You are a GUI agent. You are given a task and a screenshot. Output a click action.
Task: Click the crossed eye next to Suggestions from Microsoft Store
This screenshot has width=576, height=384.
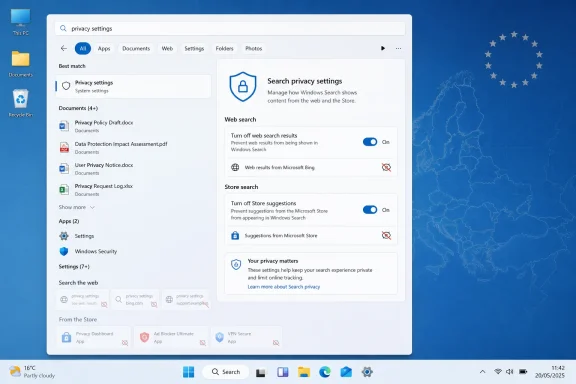point(386,236)
